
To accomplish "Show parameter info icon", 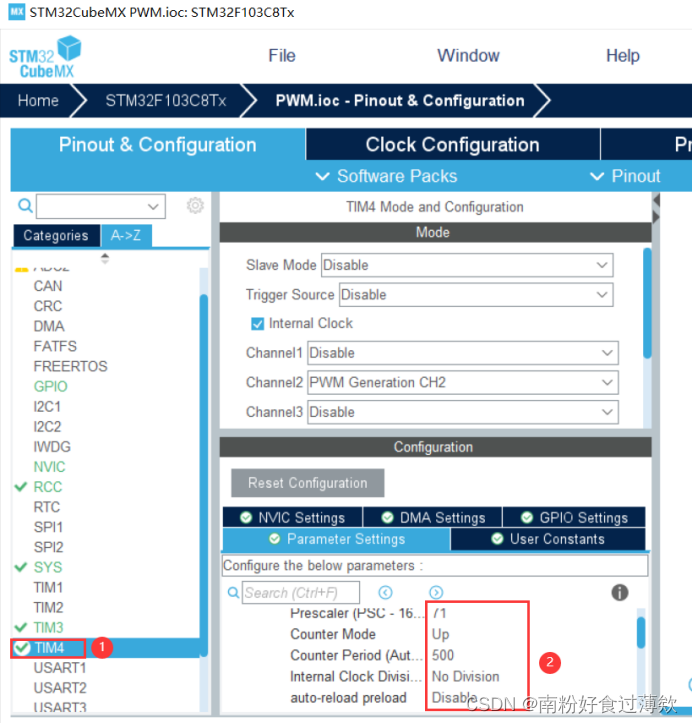I will 620,592.
